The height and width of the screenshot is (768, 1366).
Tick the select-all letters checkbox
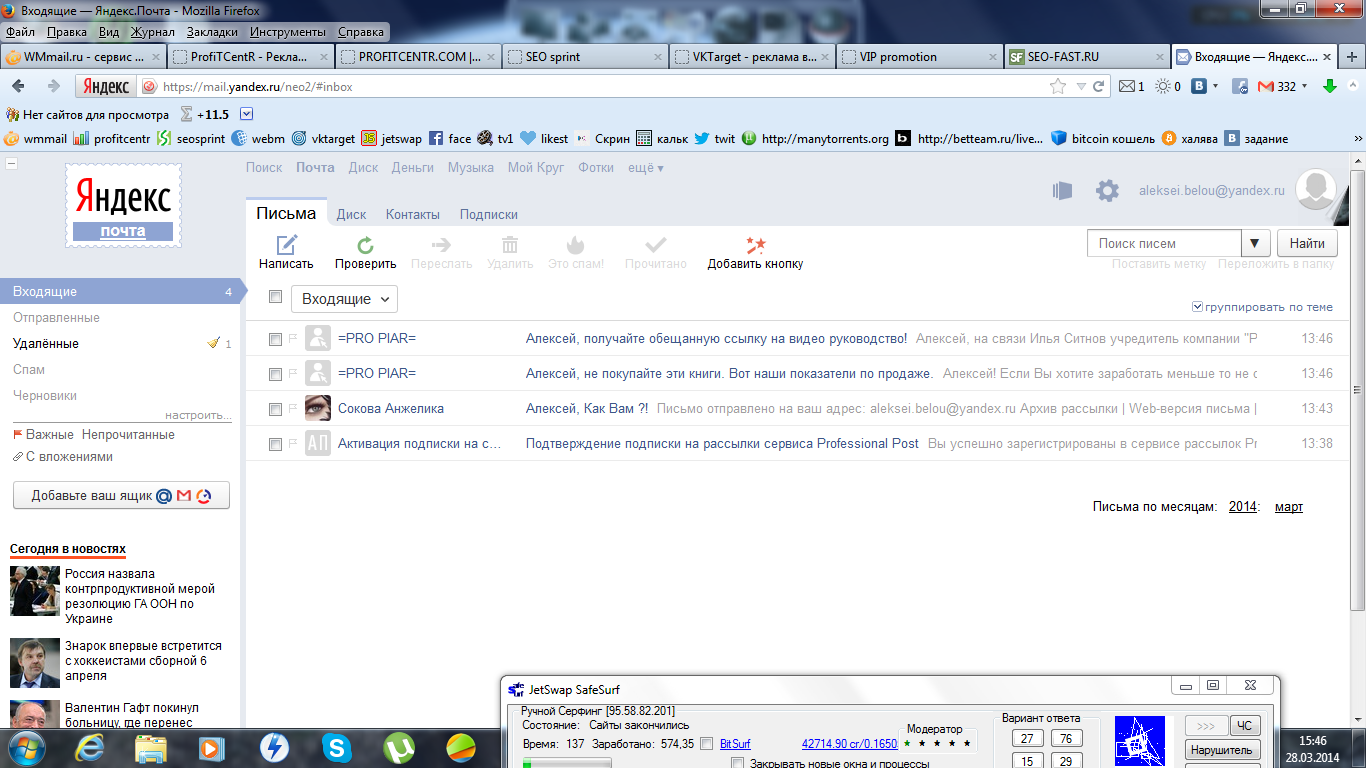pos(276,297)
